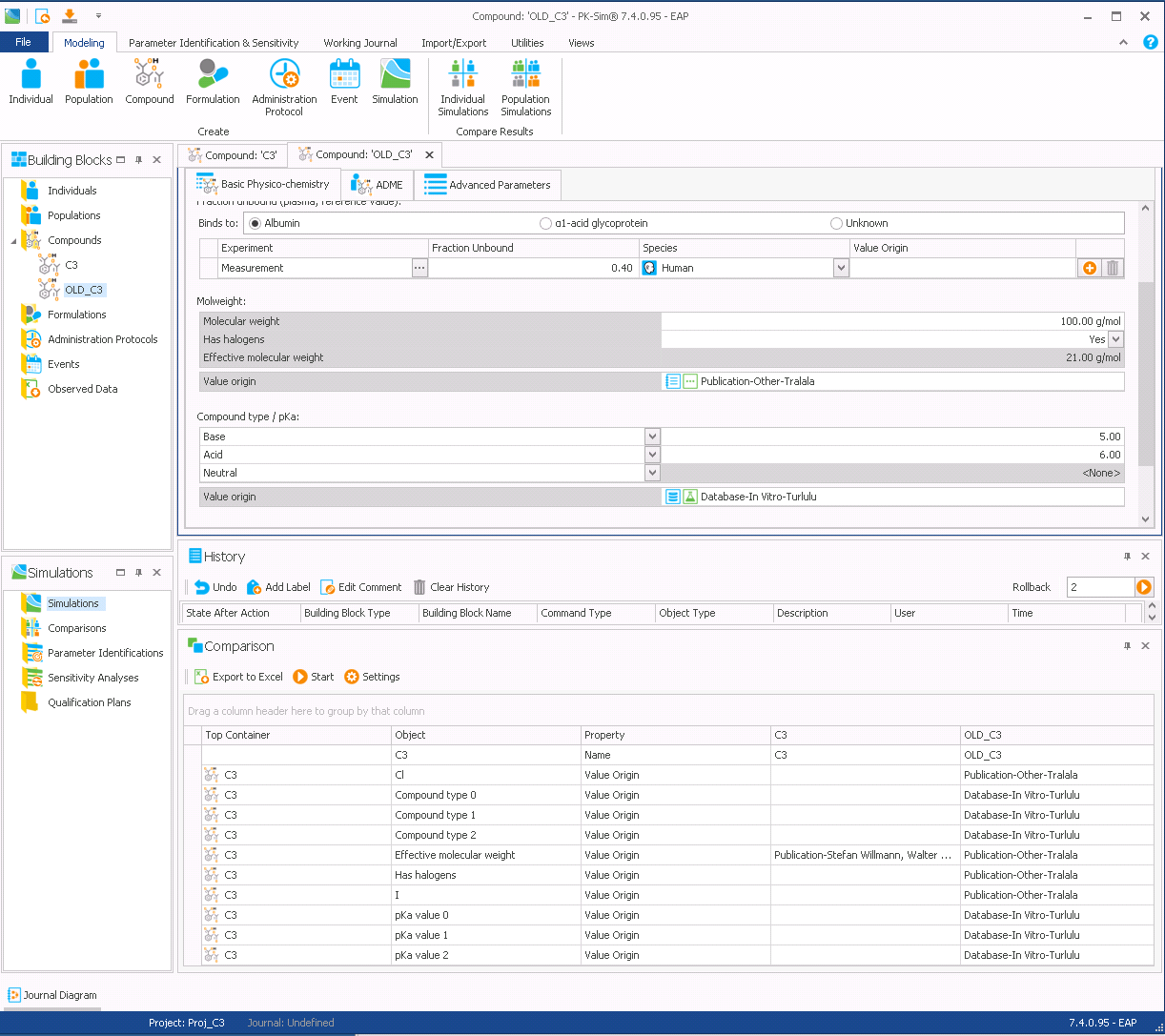Click Molecular weight value field
Image resolution: width=1165 pixels, height=1036 pixels.
892,321
